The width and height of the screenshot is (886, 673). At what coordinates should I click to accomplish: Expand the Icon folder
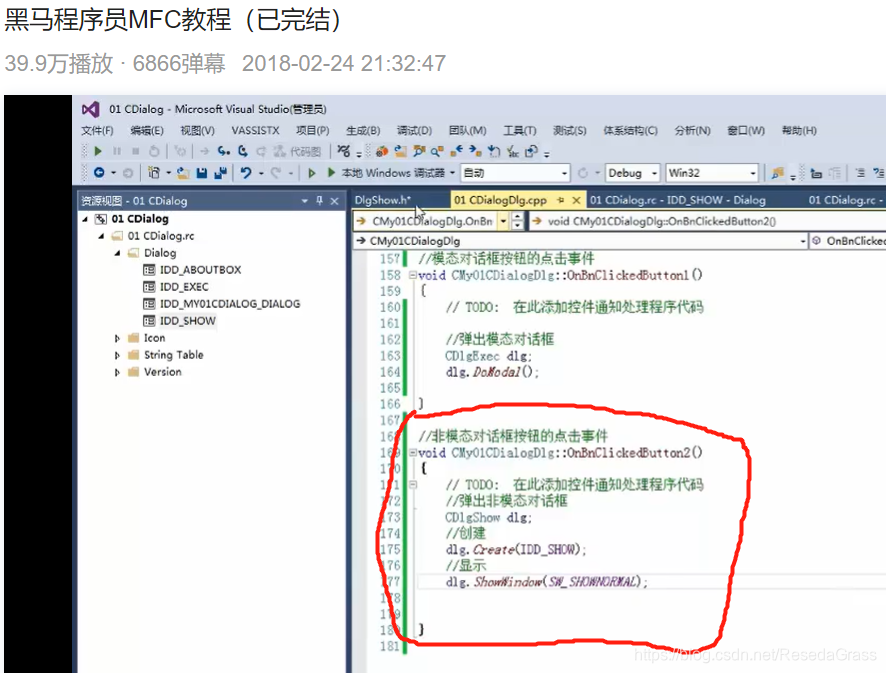[x=118, y=338]
